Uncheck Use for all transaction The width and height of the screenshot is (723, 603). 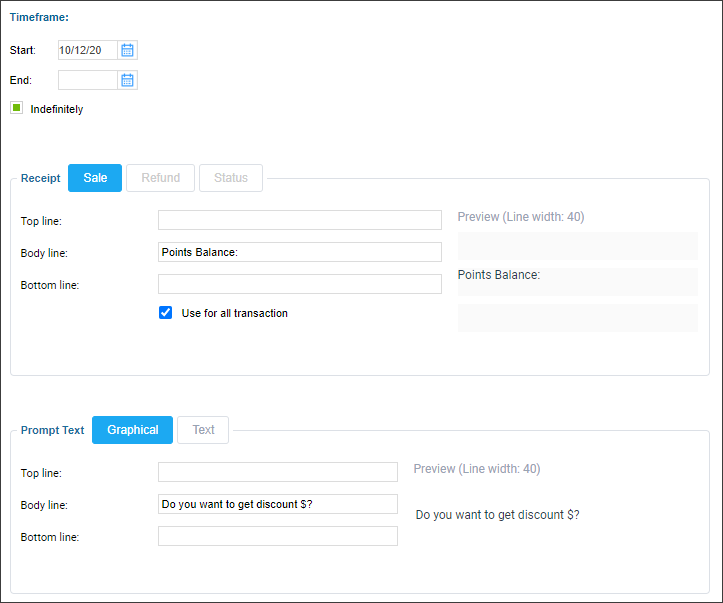click(x=166, y=313)
